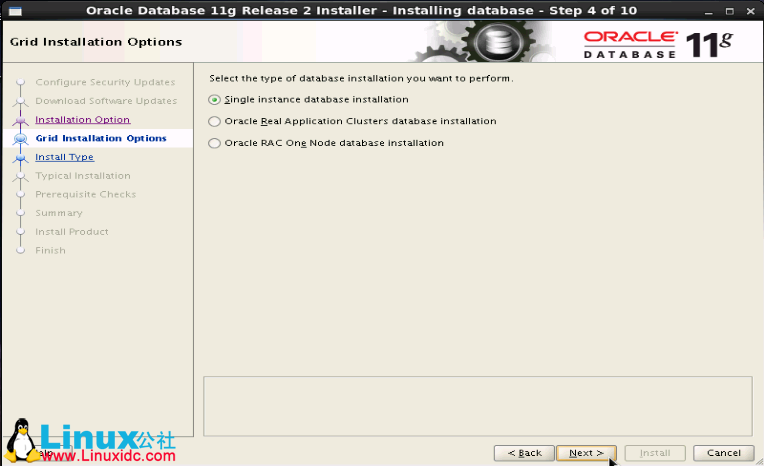Click the Oracle Database 11g logo
Image resolution: width=764 pixels, height=466 pixels.
tap(658, 44)
